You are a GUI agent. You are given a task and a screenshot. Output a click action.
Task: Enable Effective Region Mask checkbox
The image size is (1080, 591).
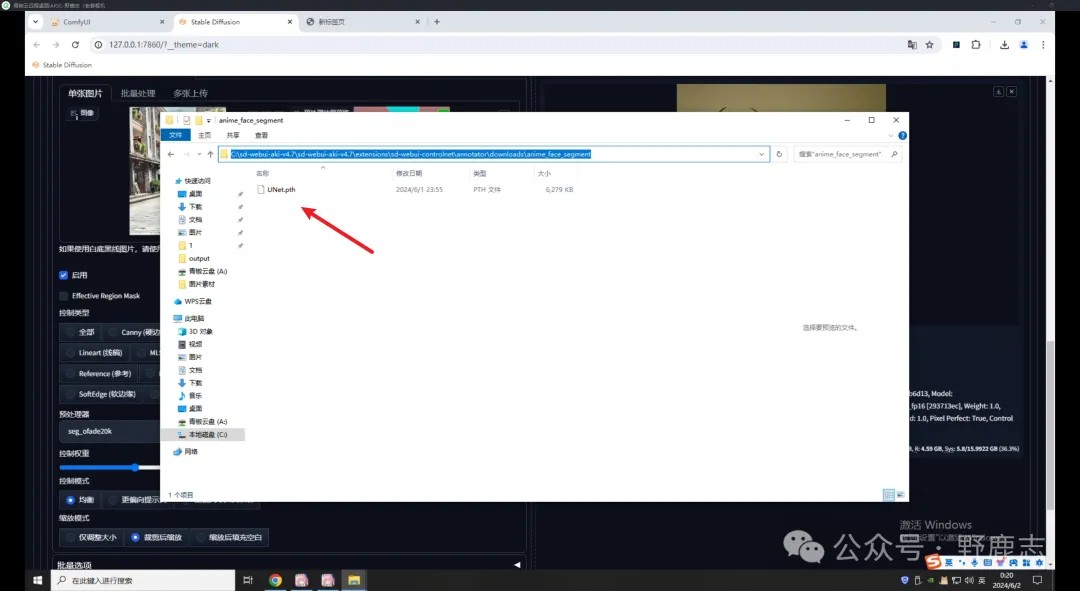click(63, 296)
